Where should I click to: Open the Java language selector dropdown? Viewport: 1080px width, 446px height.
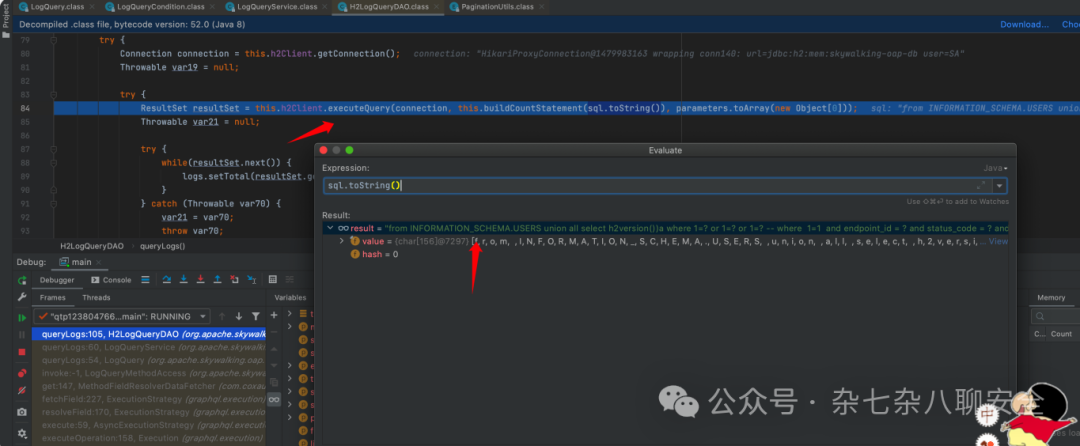pos(995,168)
